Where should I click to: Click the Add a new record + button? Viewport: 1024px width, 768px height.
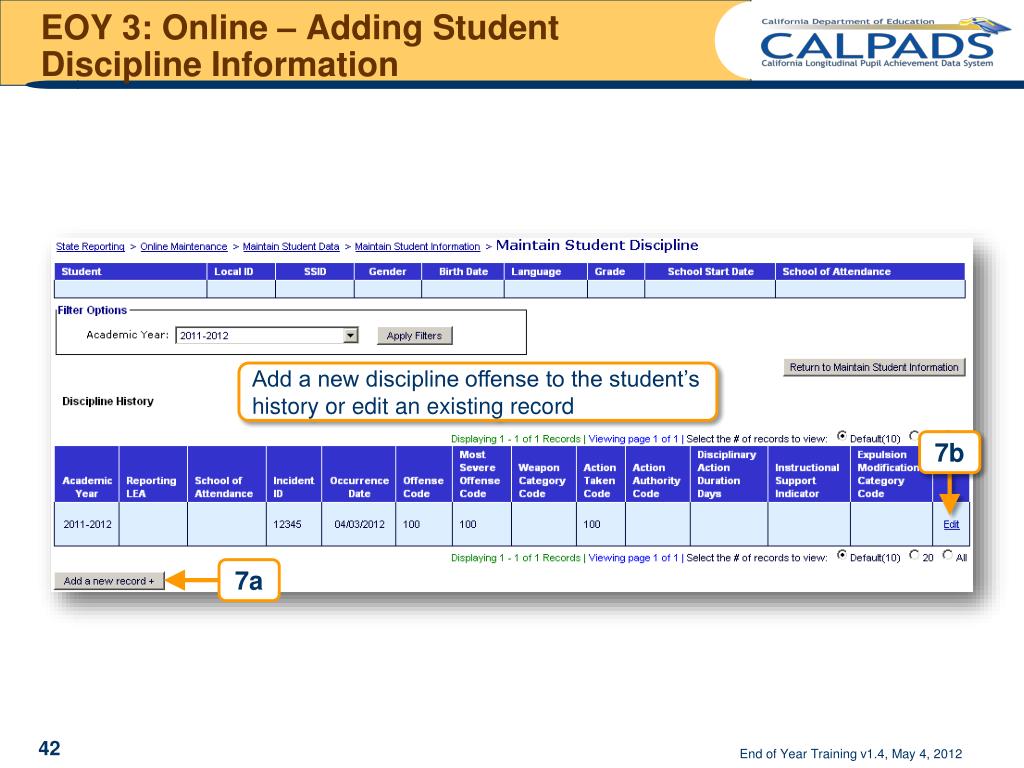(109, 581)
